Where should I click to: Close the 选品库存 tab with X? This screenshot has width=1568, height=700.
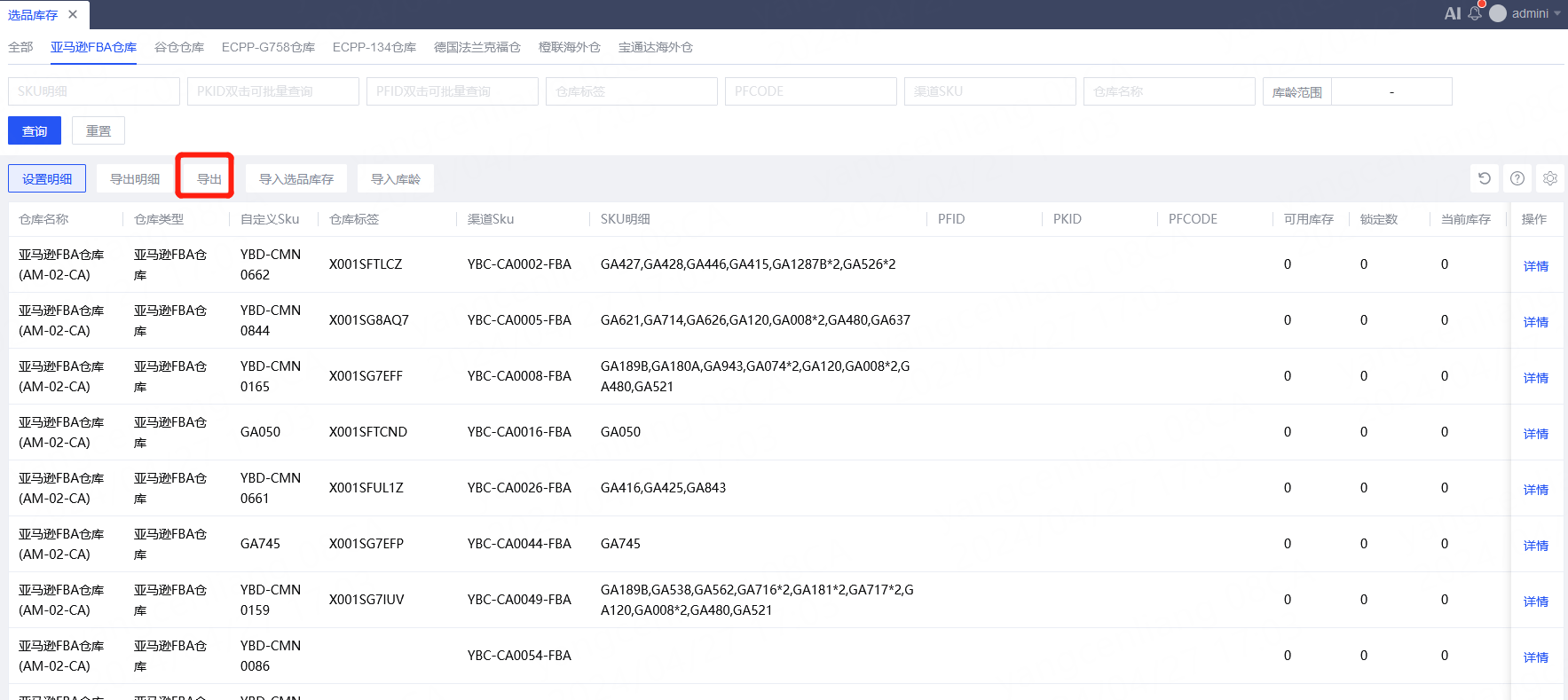pos(73,14)
